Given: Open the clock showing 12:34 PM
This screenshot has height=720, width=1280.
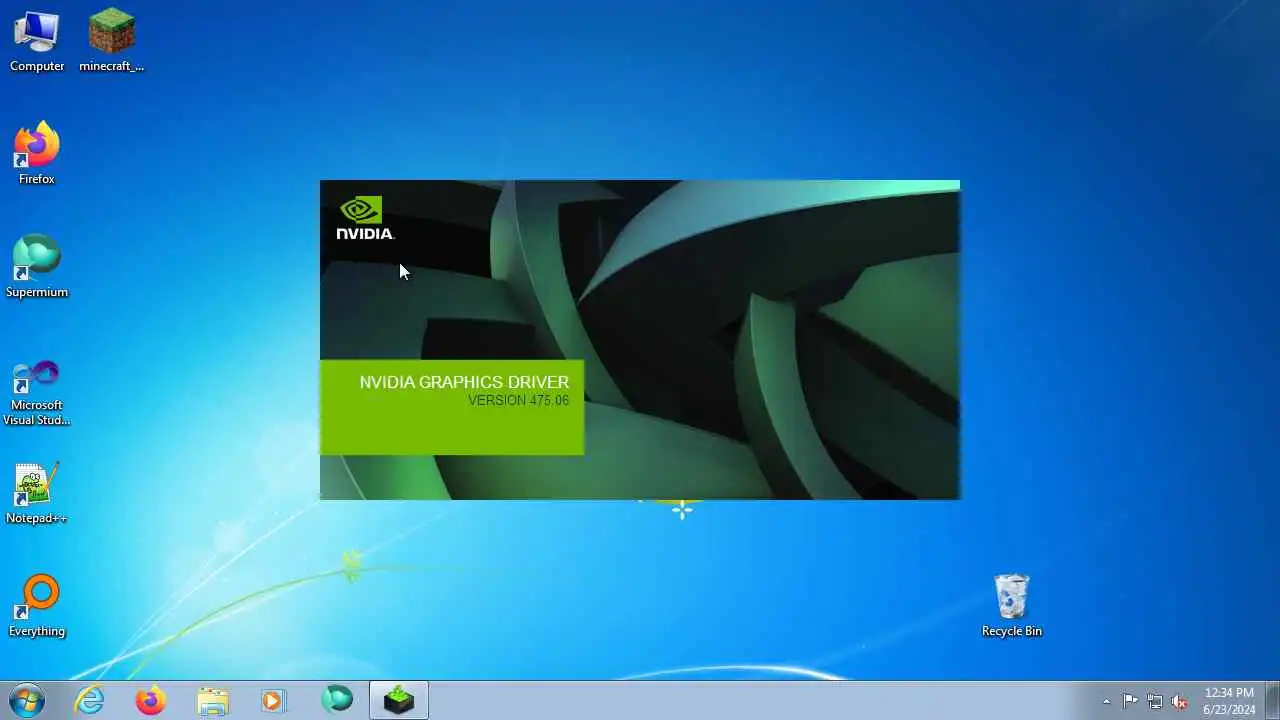Looking at the screenshot, I should 1229,701.
